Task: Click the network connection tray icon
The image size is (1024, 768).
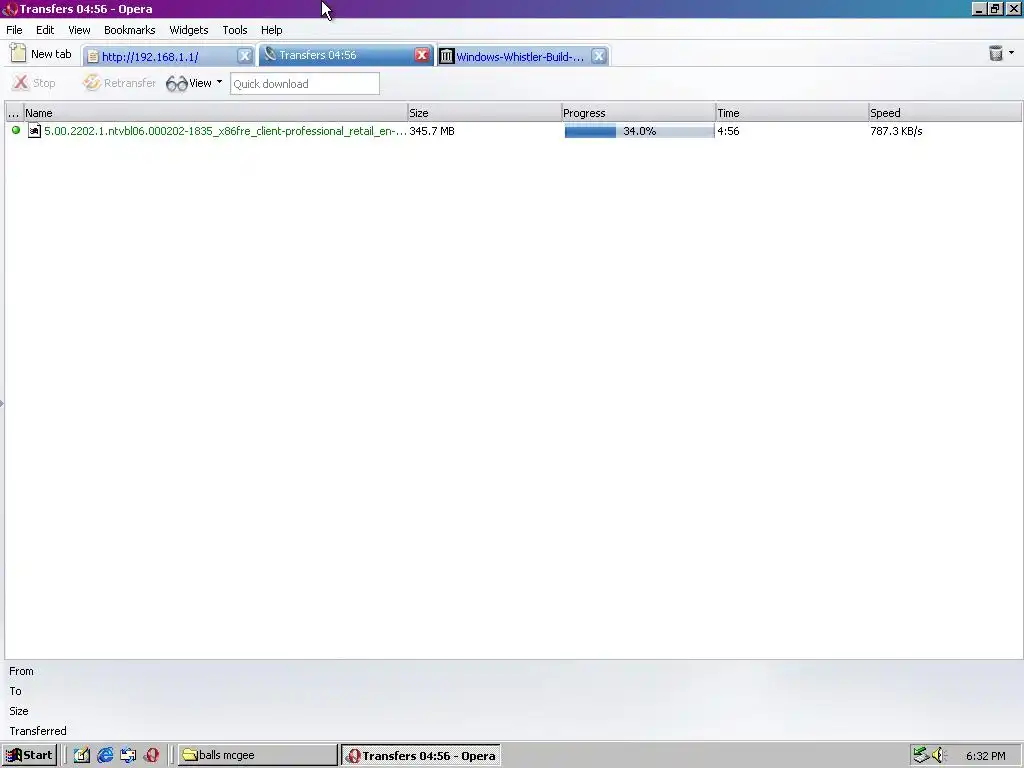Action: (x=921, y=755)
